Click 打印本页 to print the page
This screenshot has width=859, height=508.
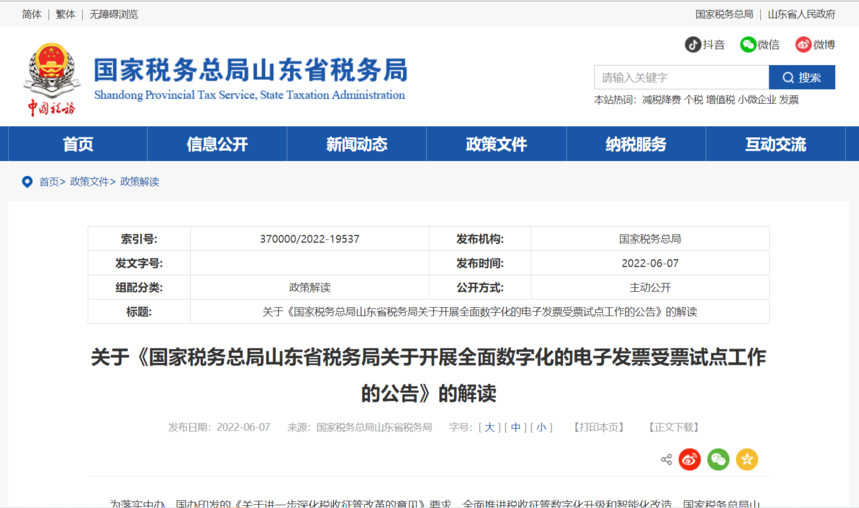click(599, 428)
